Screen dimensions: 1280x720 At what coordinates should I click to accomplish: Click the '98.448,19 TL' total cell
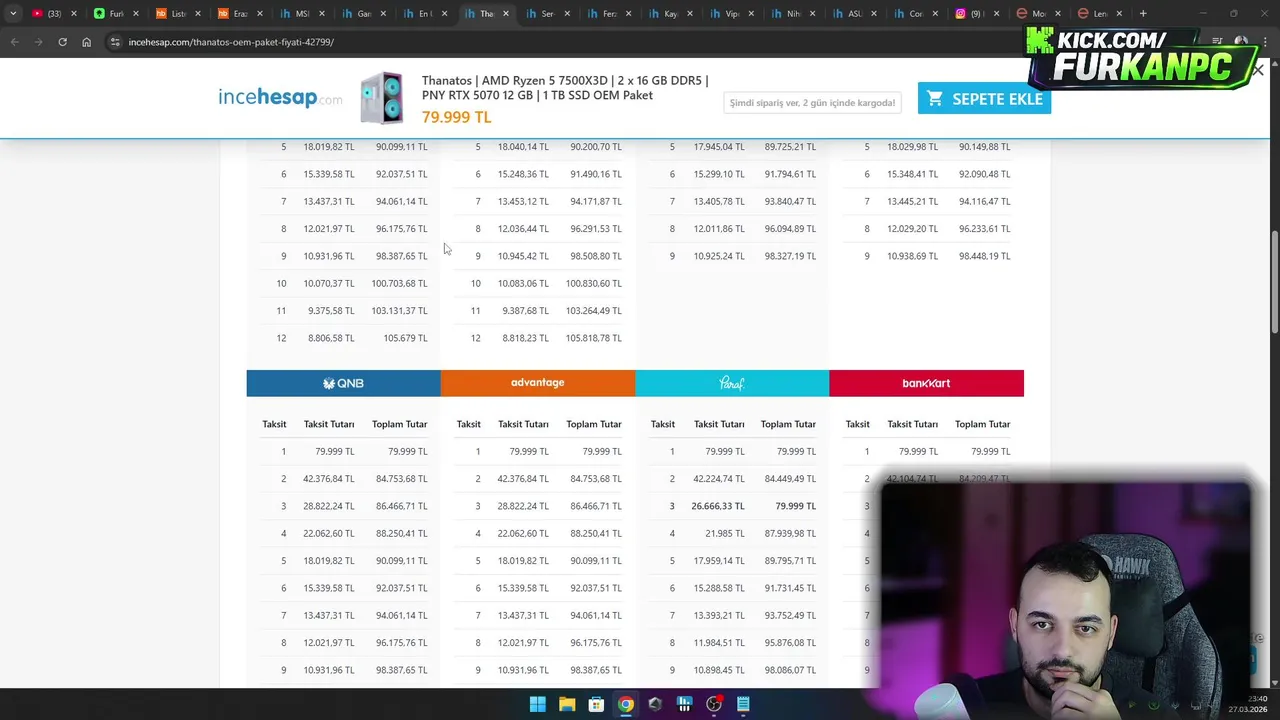pyautogui.click(x=985, y=256)
